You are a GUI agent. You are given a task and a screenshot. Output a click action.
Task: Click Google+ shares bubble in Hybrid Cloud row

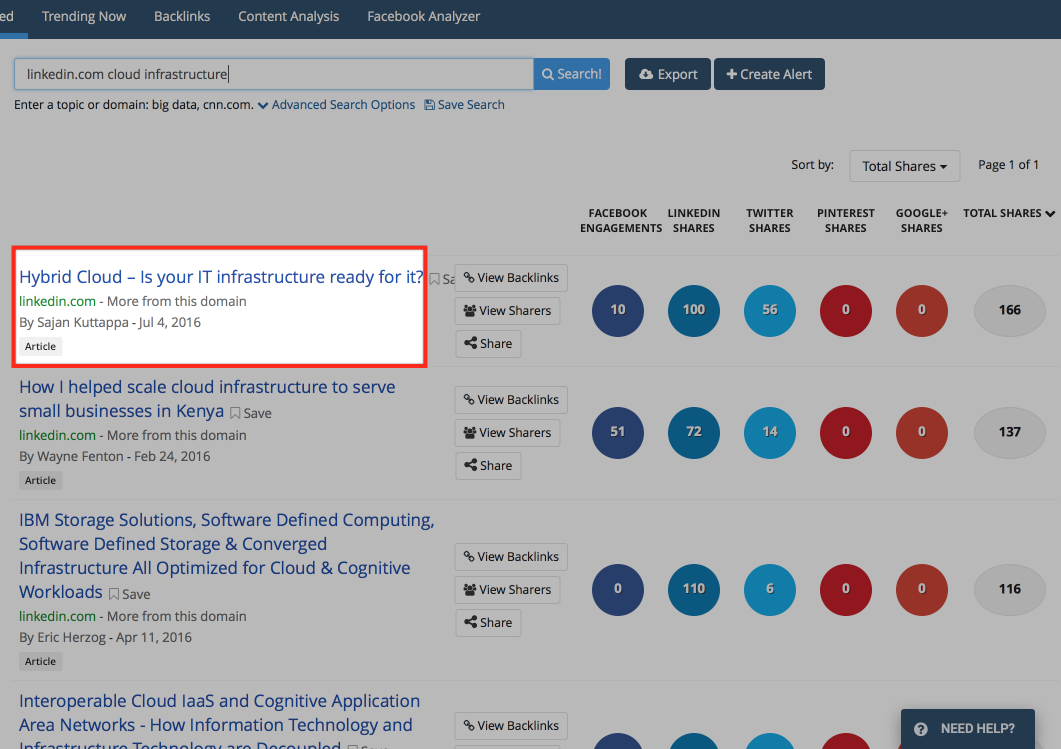click(922, 311)
